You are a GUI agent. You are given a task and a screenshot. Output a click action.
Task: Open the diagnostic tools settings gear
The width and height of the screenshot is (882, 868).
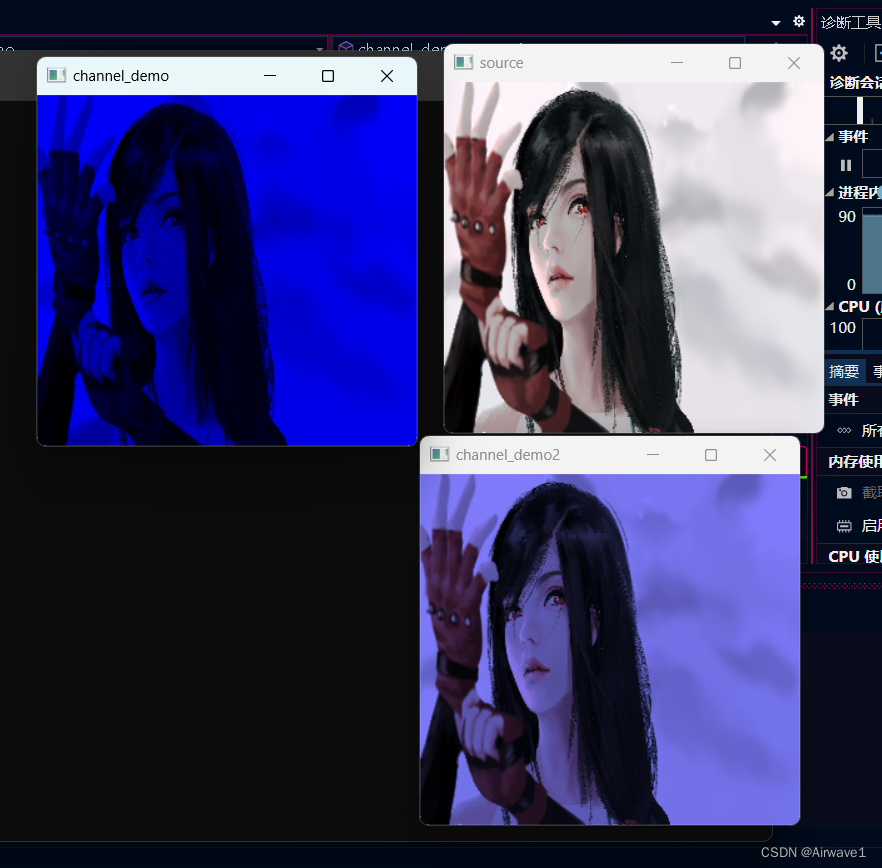[839, 53]
